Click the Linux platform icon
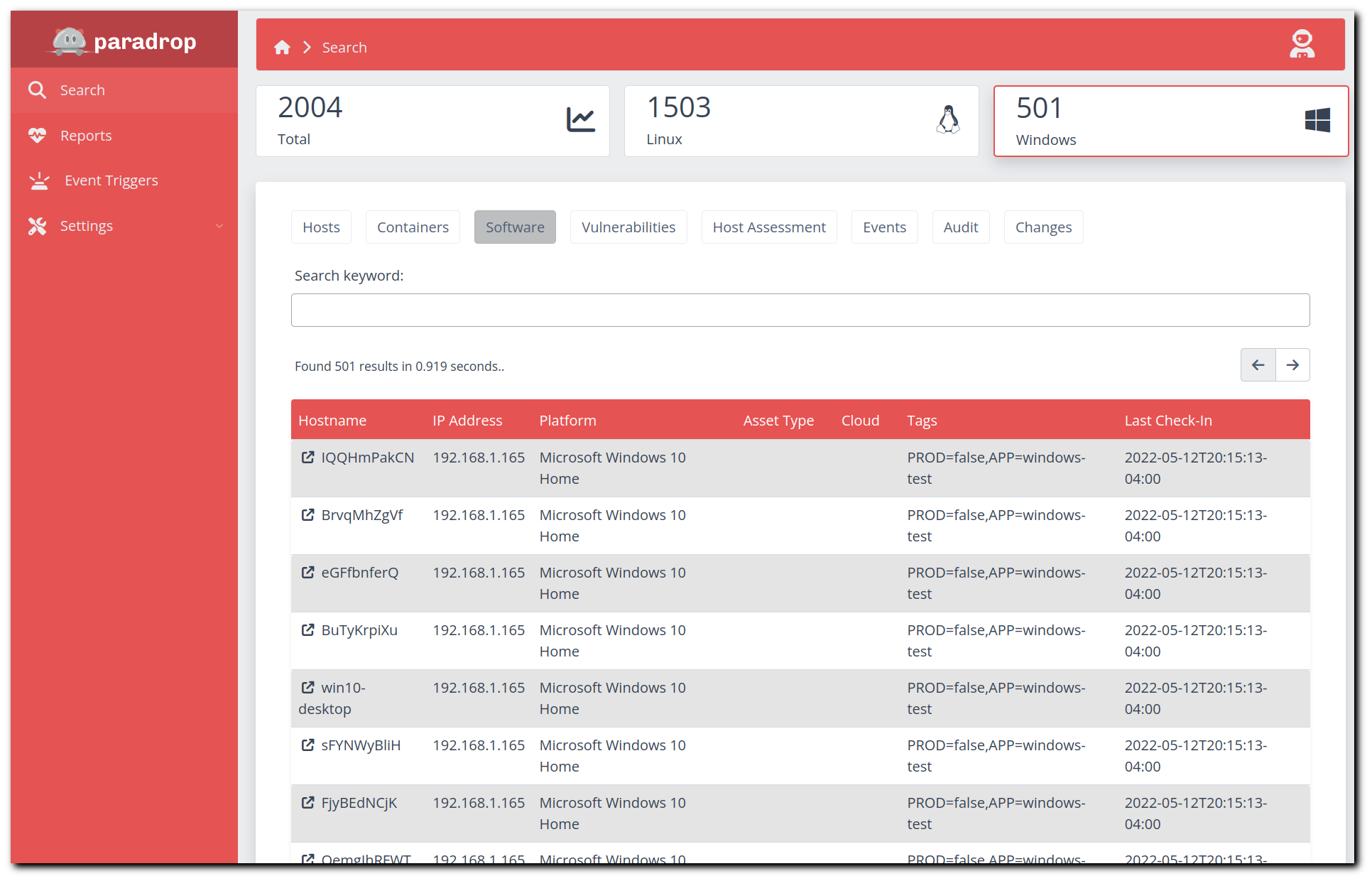The height and width of the screenshot is (881, 1372). (945, 119)
